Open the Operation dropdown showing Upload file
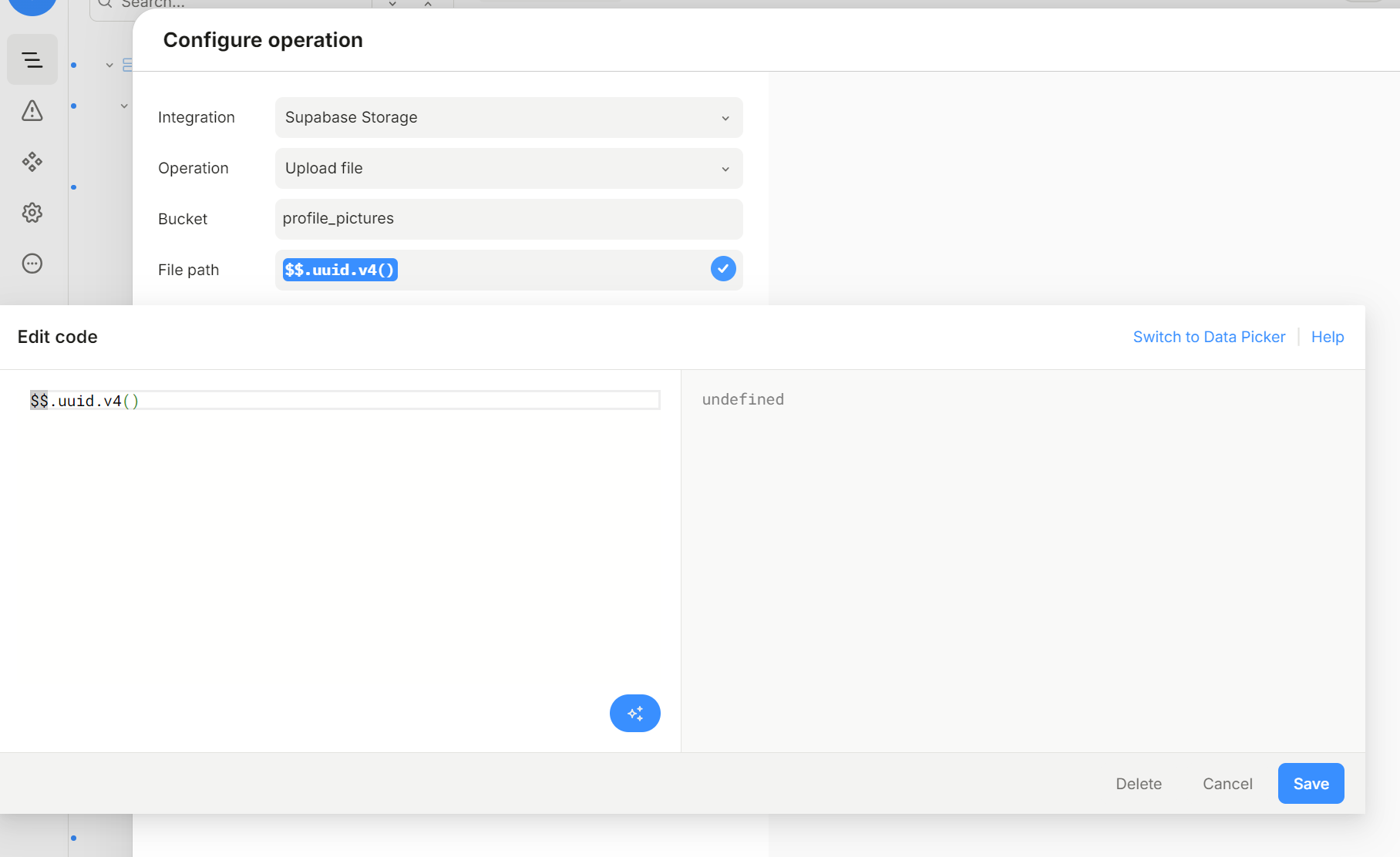The image size is (1400, 857). coord(509,168)
